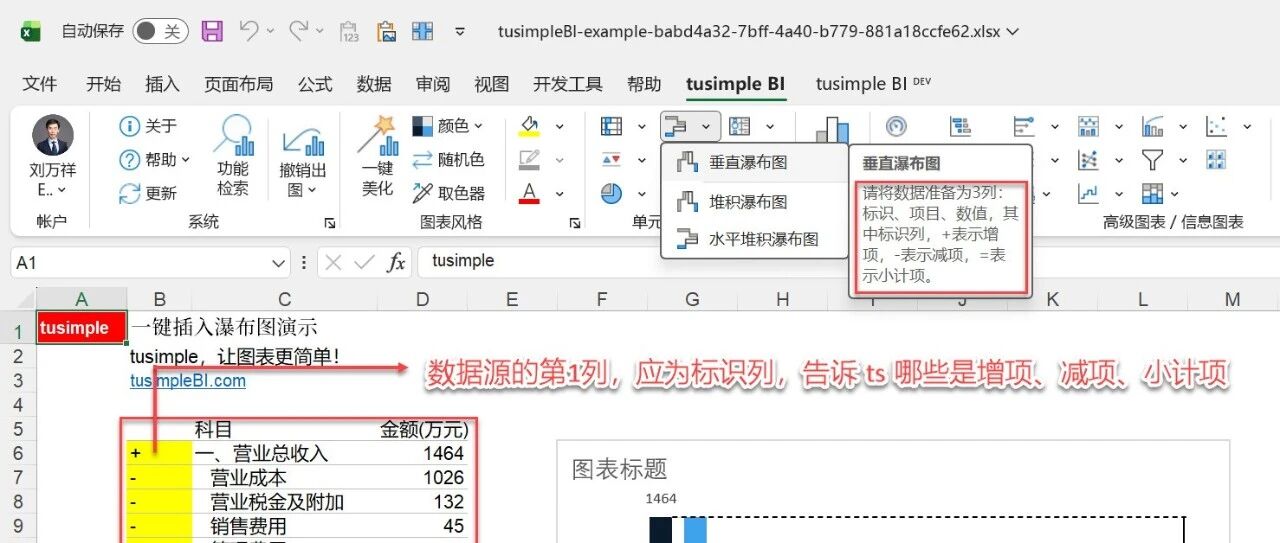
Task: Click 随机色 random color button
Action: [448, 160]
